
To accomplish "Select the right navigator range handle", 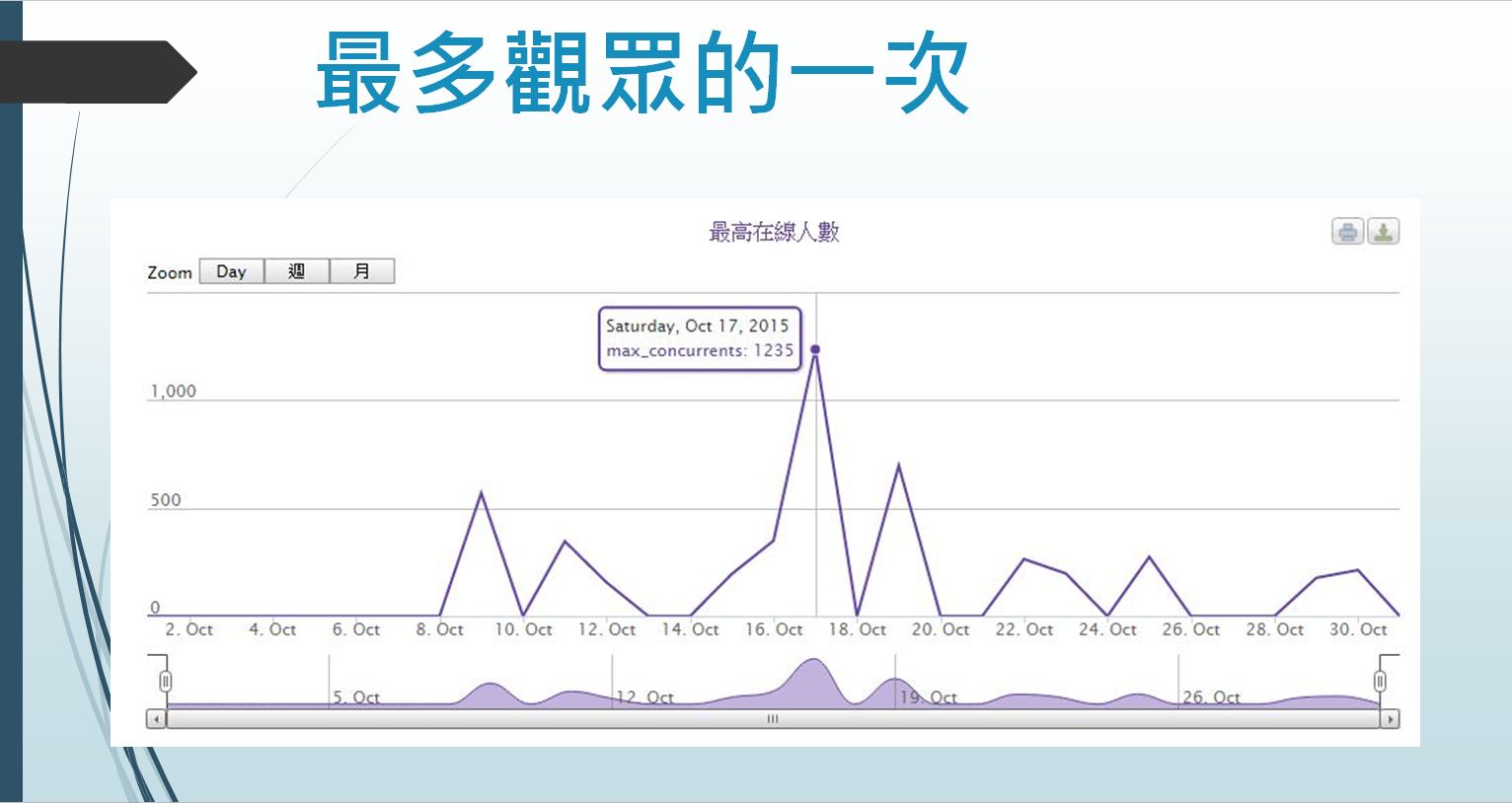I will (x=1380, y=681).
